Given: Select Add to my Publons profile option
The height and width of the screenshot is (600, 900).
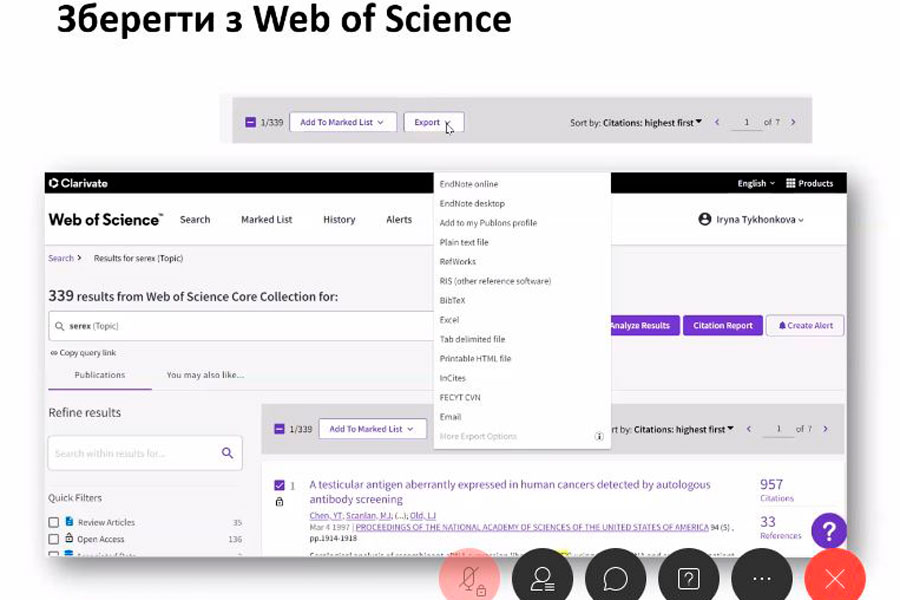Looking at the screenshot, I should click(488, 223).
